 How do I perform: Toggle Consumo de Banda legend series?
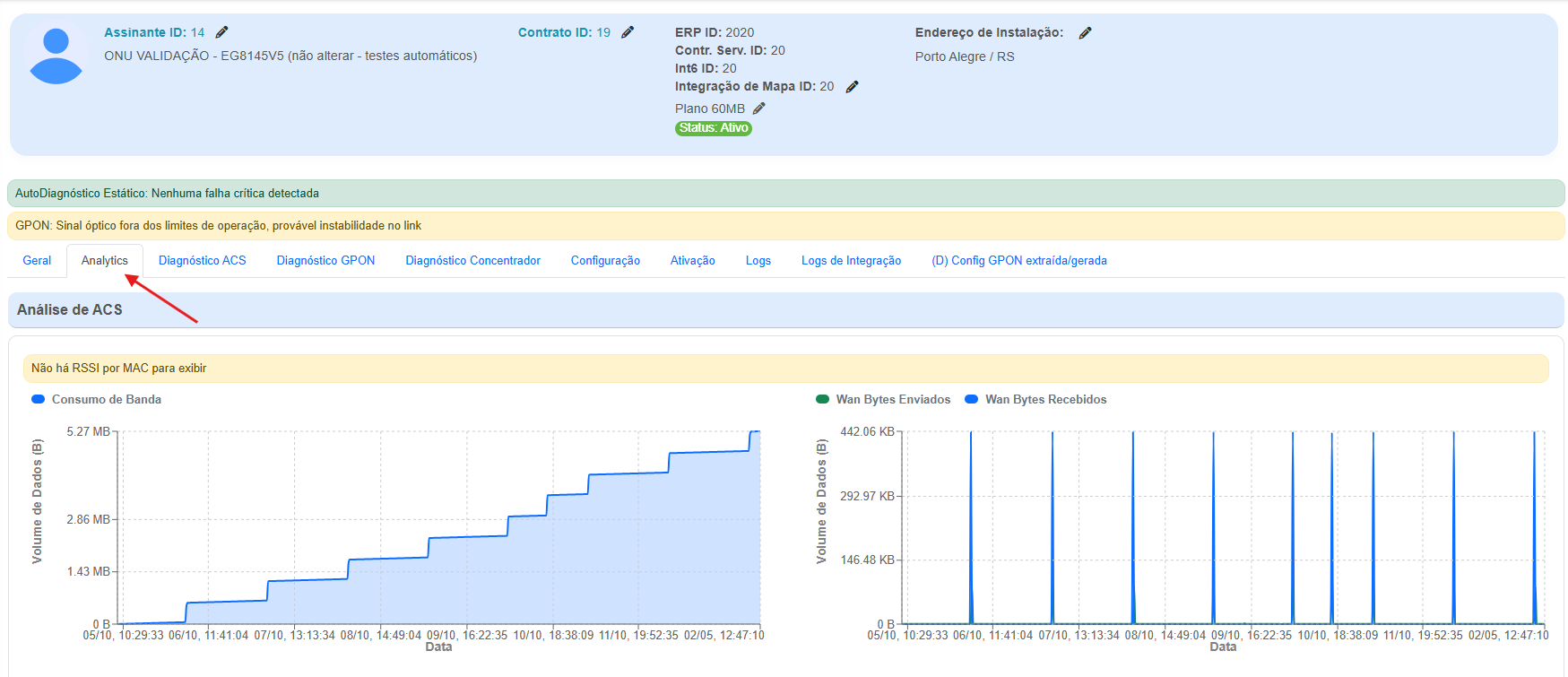(x=97, y=400)
